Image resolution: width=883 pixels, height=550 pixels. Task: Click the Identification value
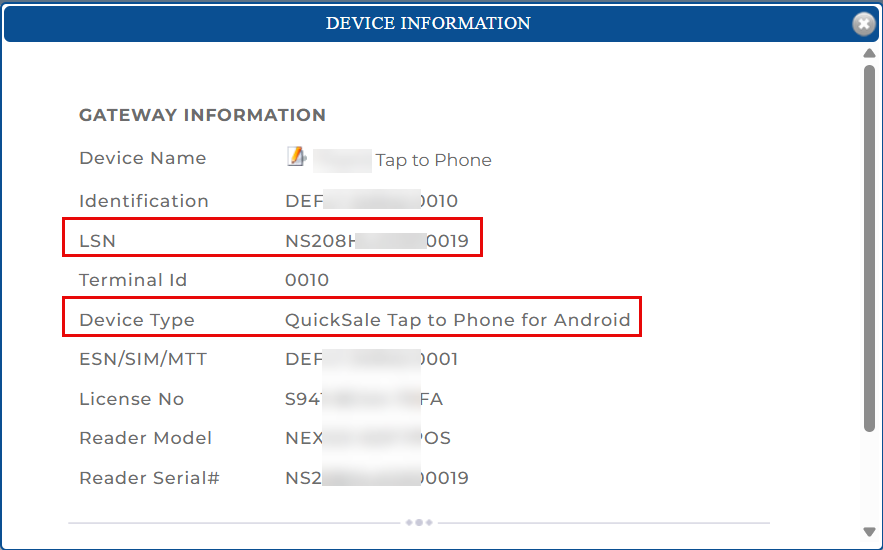pos(371,201)
